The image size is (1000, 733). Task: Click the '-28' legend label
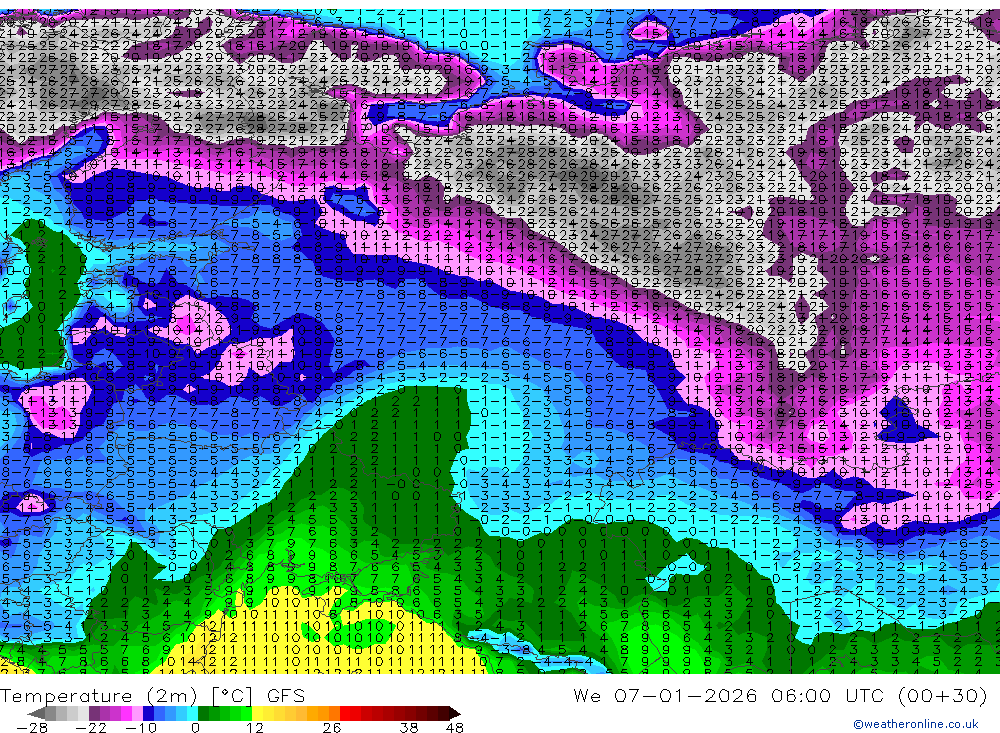32,728
